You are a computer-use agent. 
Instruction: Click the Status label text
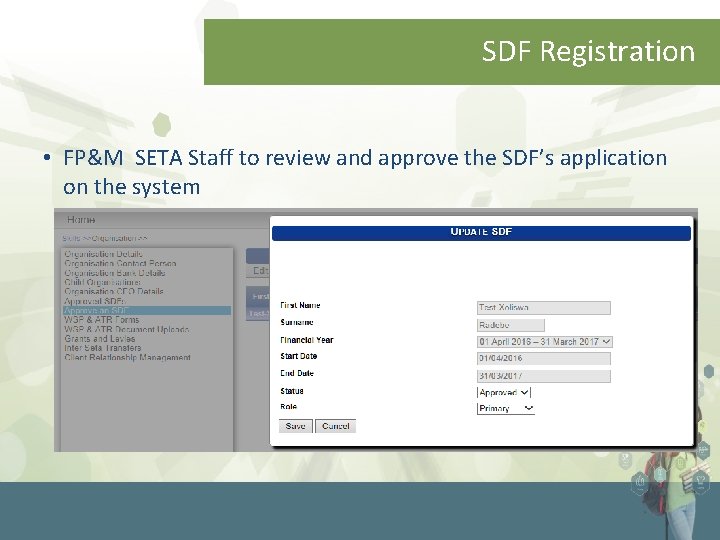point(292,391)
